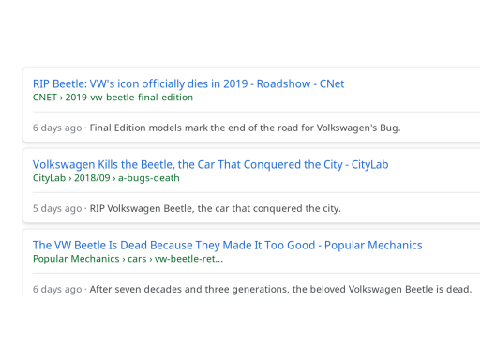The image size is (480, 360).
Task: Select the Final Edition models snippet text
Action: point(245,128)
